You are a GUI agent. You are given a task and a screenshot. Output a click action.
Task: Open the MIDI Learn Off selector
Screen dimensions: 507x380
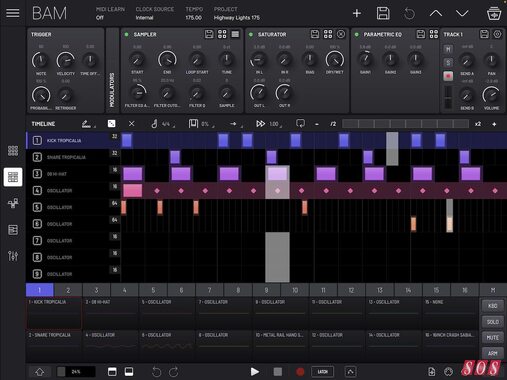coord(110,13)
